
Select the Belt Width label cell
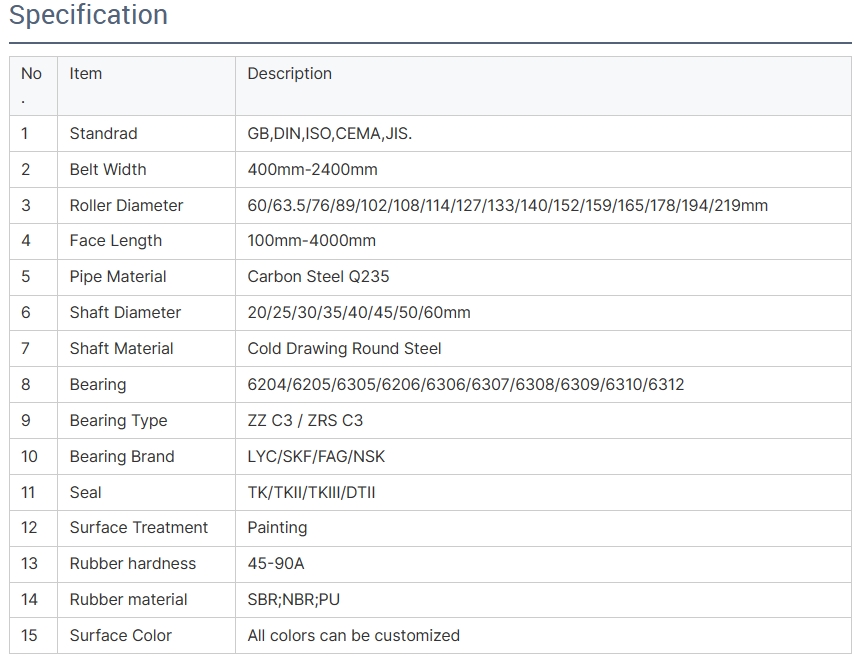click(107, 170)
